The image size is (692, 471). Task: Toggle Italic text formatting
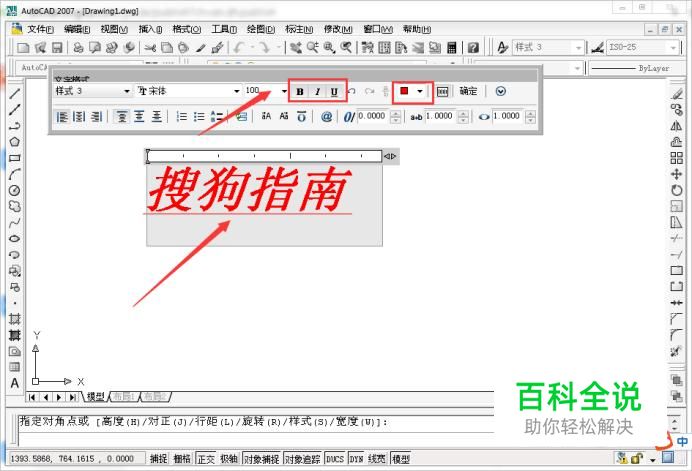click(317, 92)
